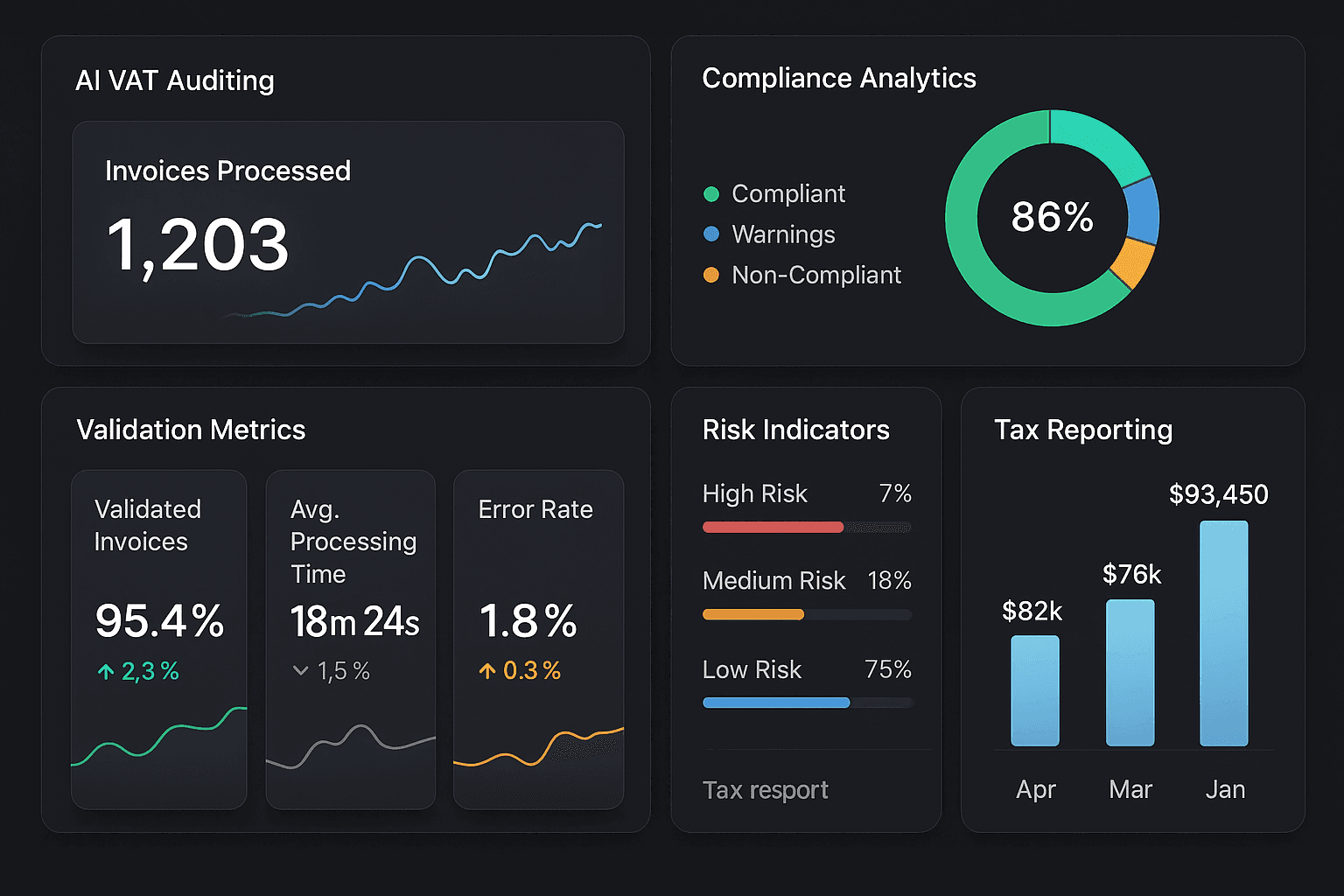Click the green 2,3 % change text
Screen dimensions: 1344x896
coord(150,672)
